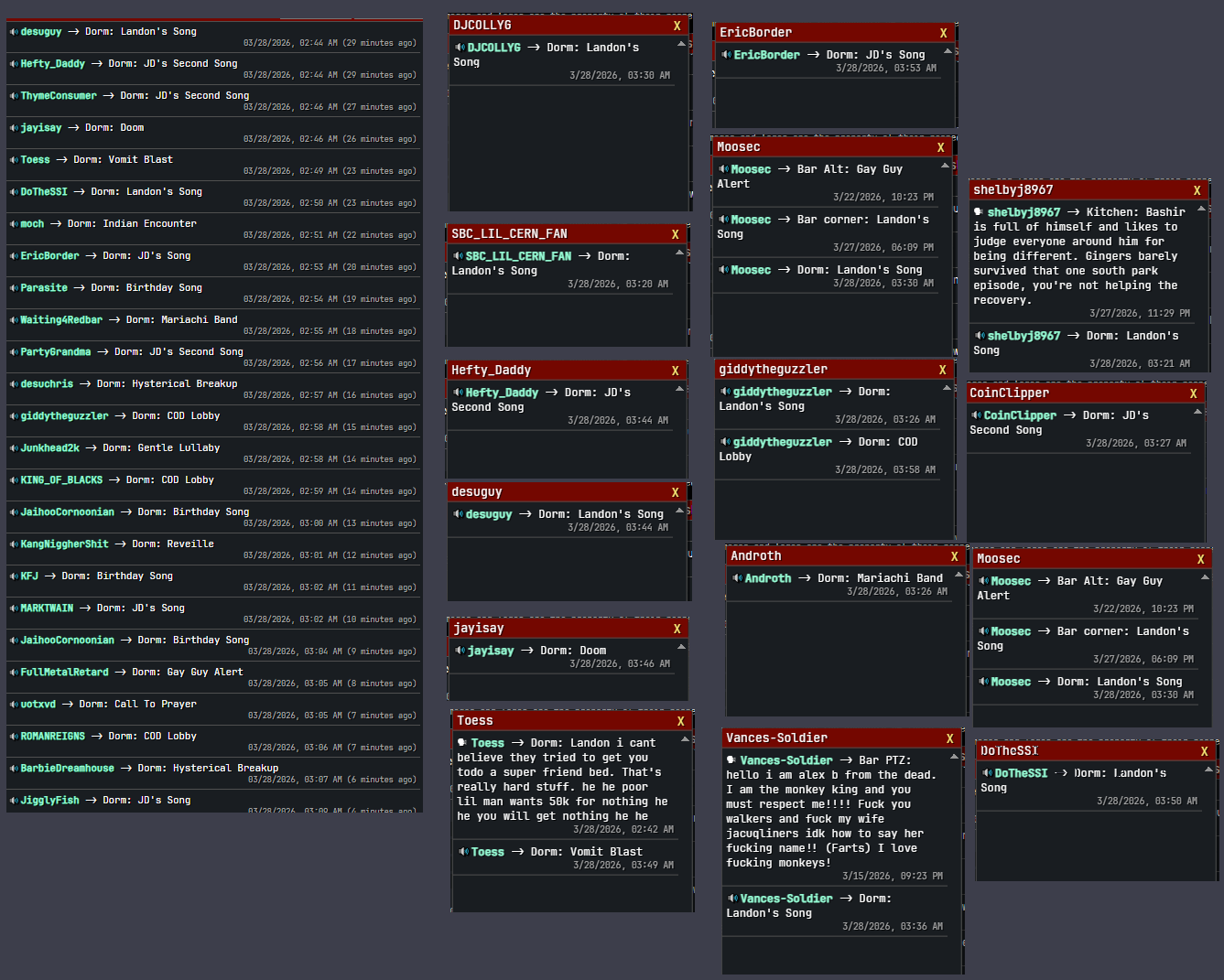Image resolution: width=1224 pixels, height=980 pixels.
Task: Play the sound icon beside Parasite
Action: pos(14,288)
